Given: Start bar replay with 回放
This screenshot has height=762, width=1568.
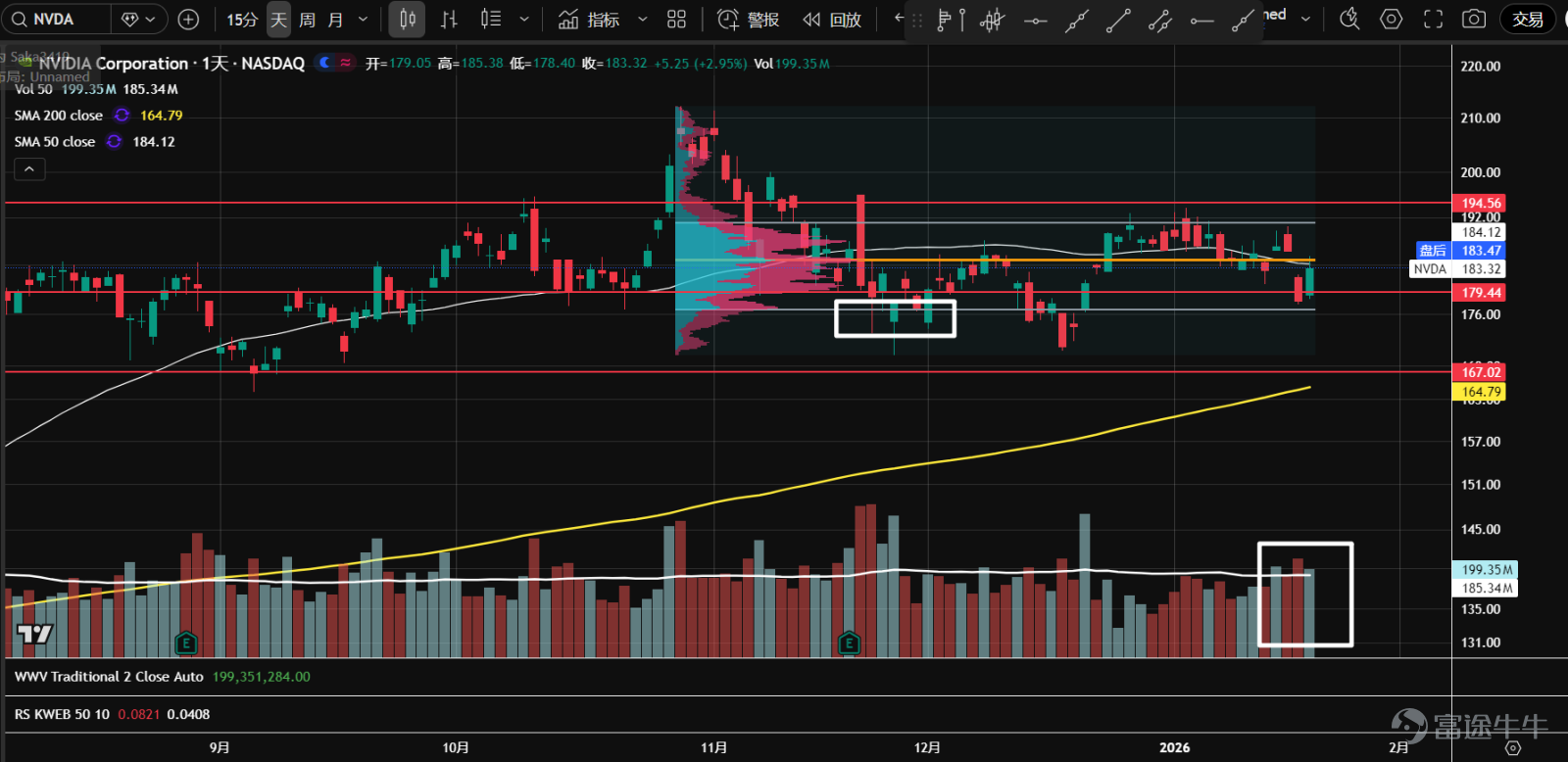Looking at the screenshot, I should [832, 19].
